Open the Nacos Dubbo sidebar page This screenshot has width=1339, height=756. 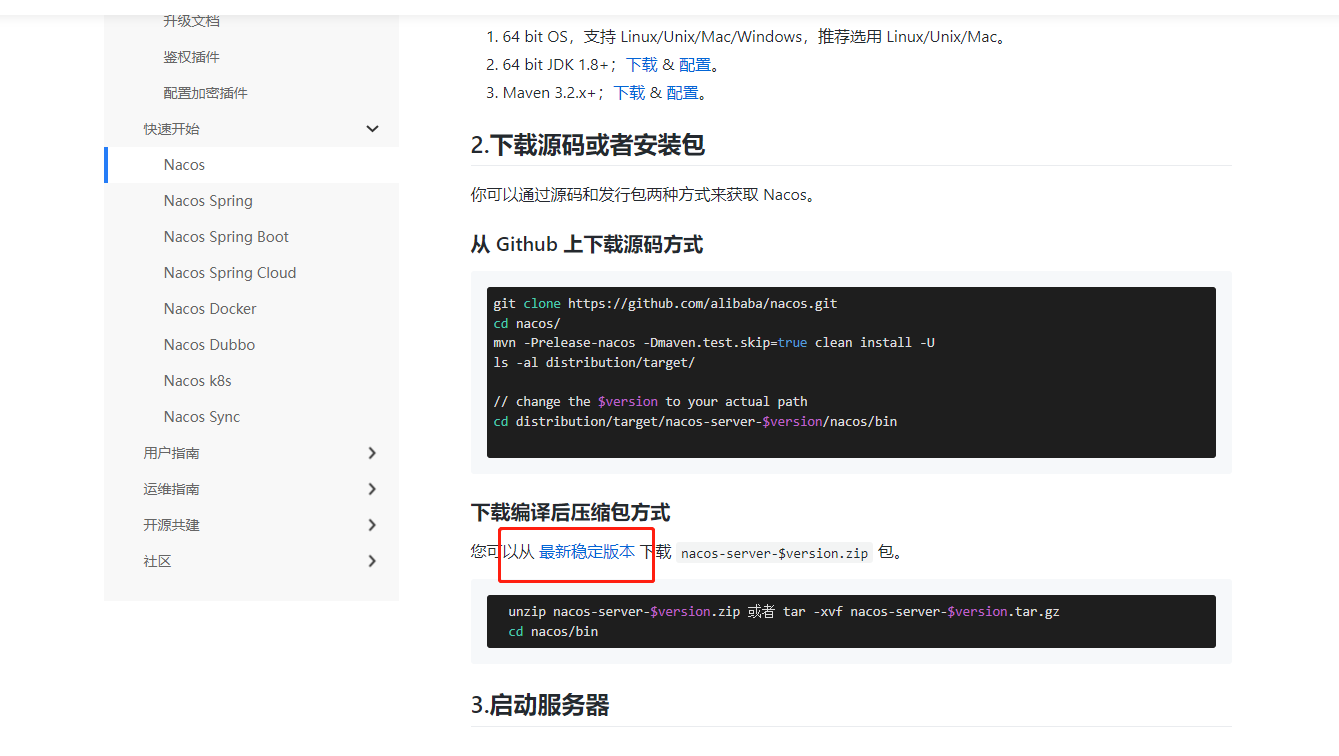pyautogui.click(x=209, y=345)
